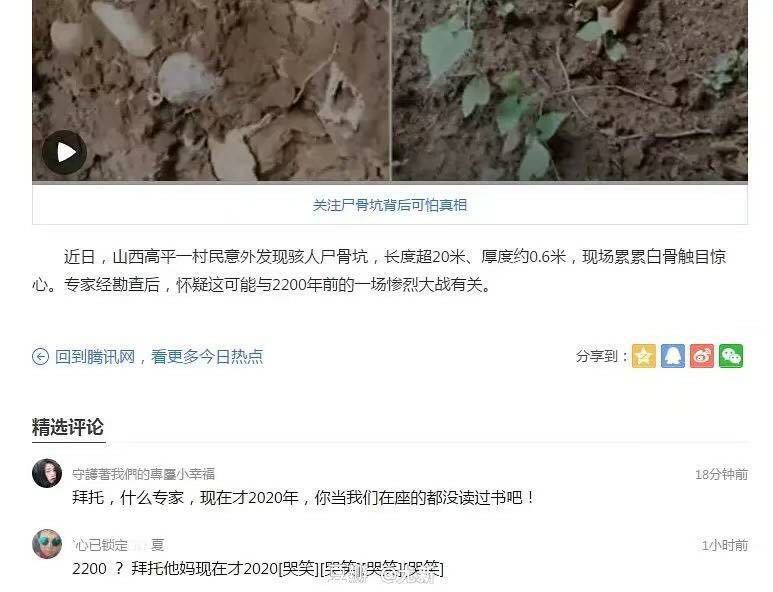Open 看更多今日热点 link
The image size is (773, 592).
click(x=207, y=356)
